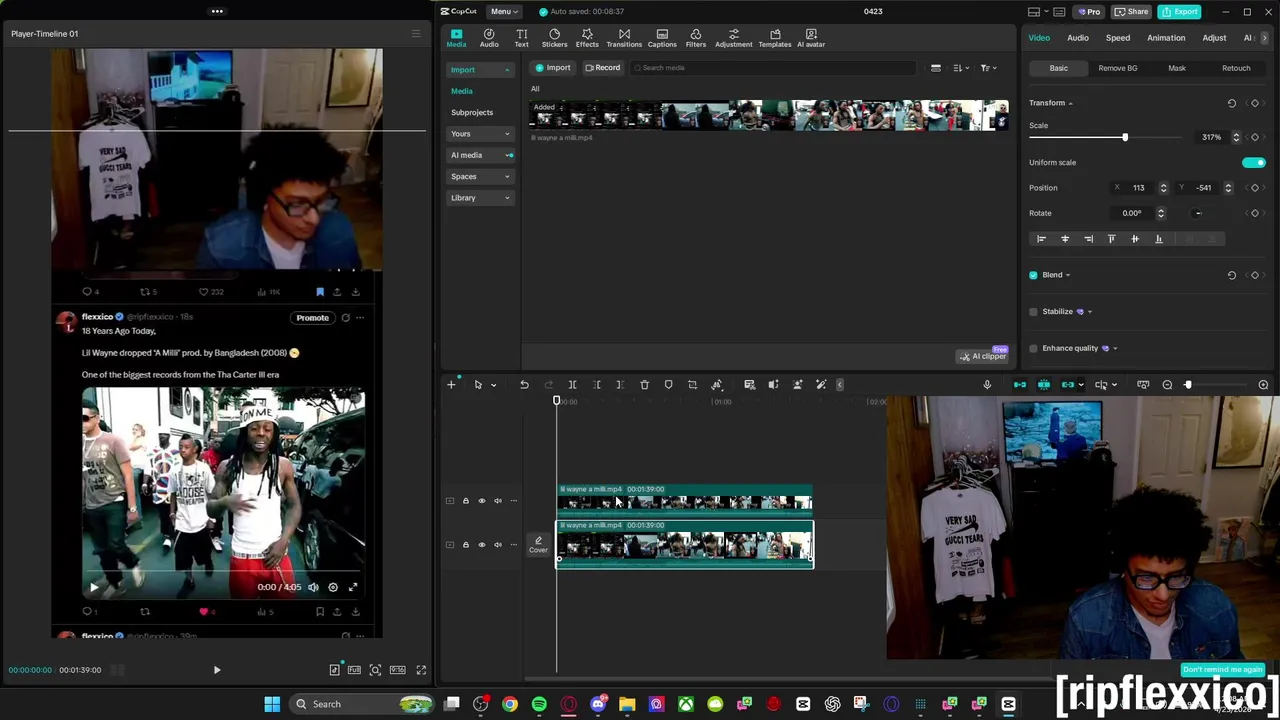Screen dimensions: 1280x720
Task: Select the Mask sub-tab
Action: tap(1177, 68)
